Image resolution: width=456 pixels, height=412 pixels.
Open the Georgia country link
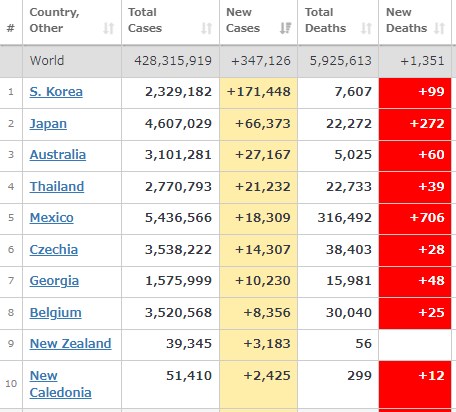pyautogui.click(x=54, y=281)
